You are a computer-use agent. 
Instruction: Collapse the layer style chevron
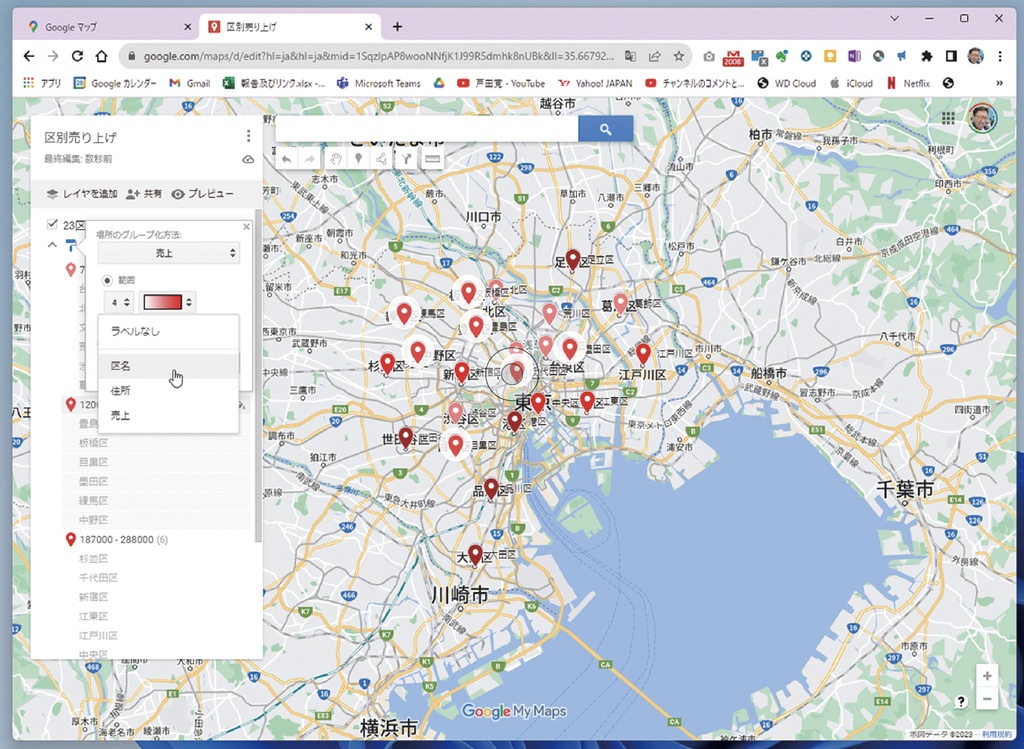52,245
